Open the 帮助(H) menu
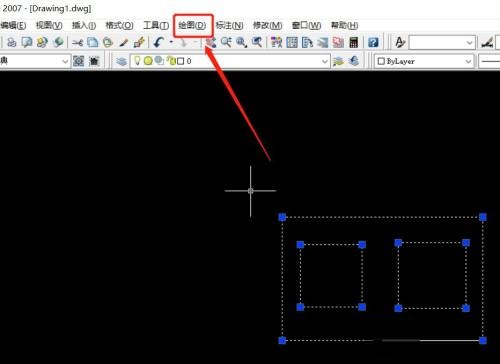The height and width of the screenshot is (364, 500). pyautogui.click(x=344, y=25)
